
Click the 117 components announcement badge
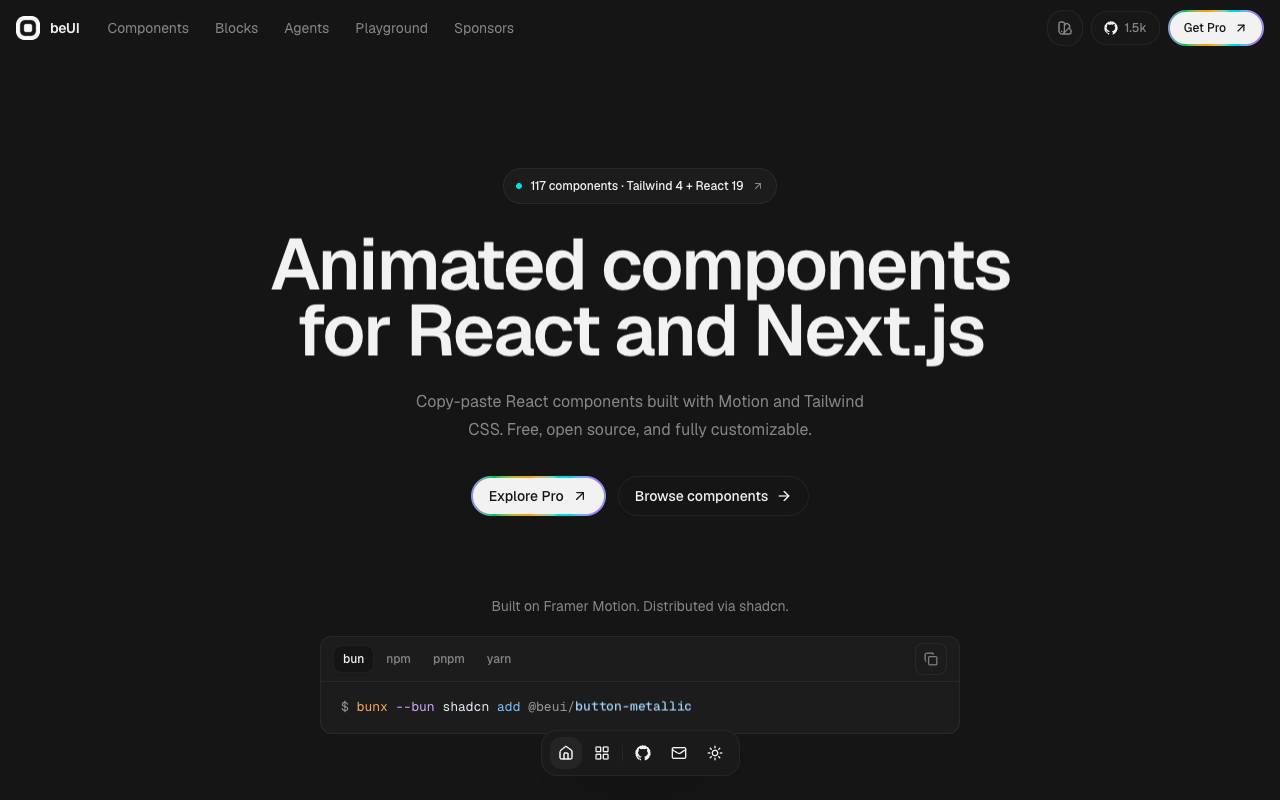point(640,186)
